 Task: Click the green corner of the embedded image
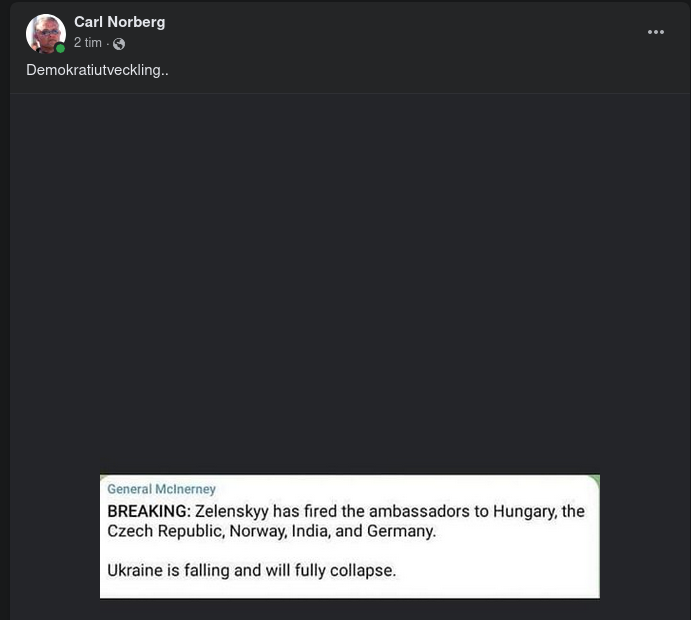click(x=595, y=479)
